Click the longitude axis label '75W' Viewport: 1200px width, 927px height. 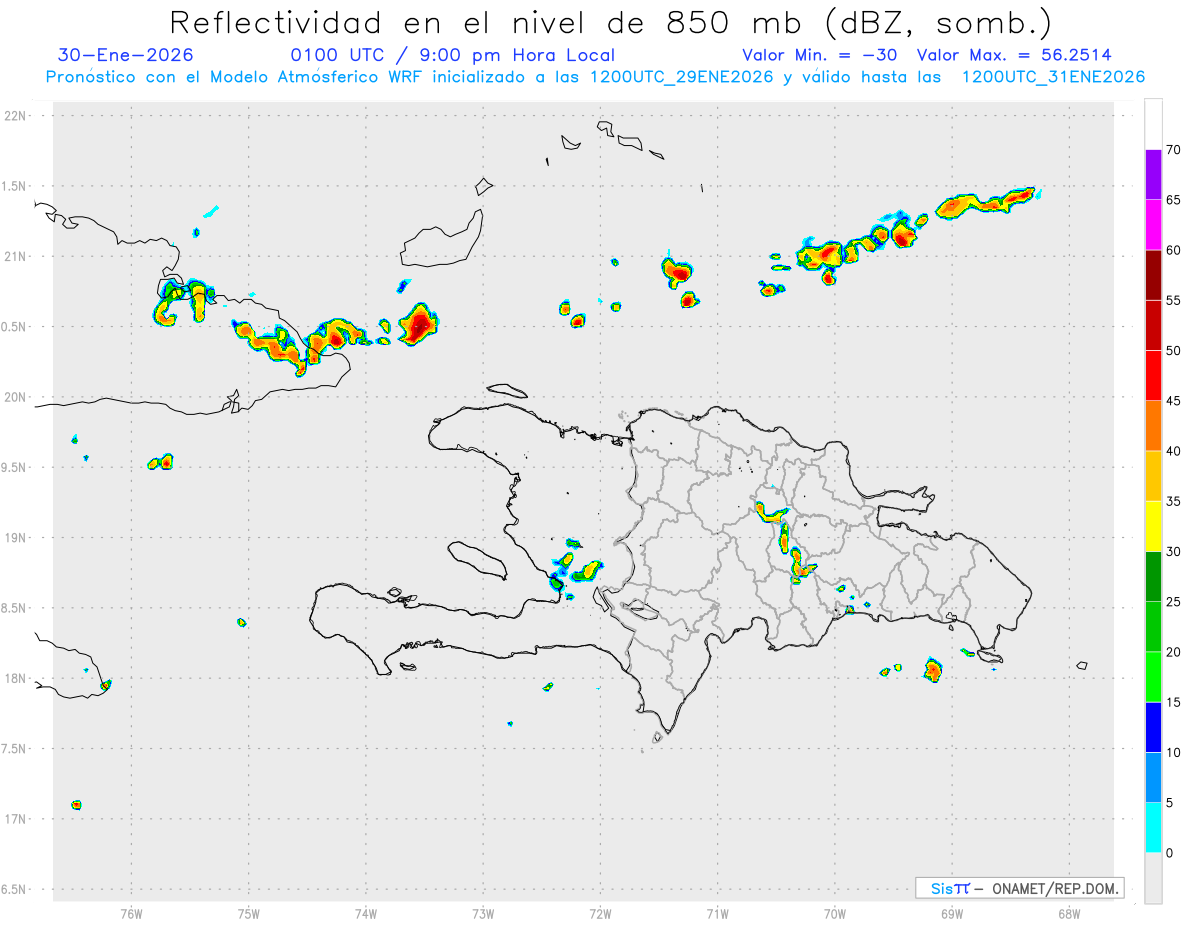(249, 914)
